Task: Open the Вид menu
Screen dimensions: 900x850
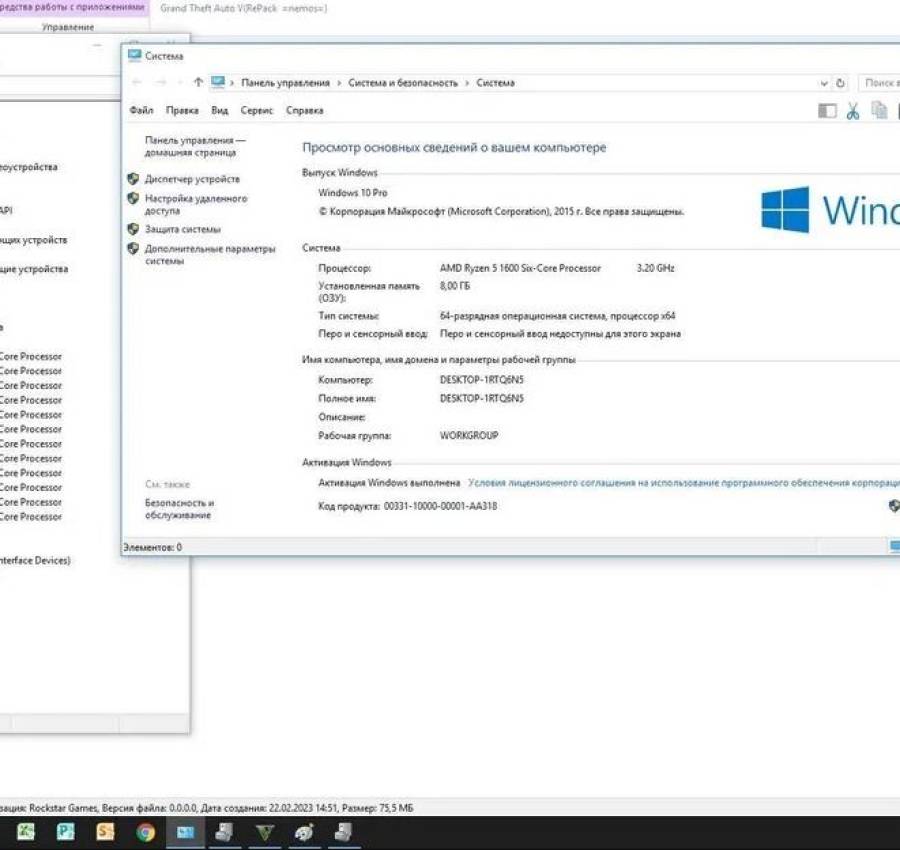Action: click(x=219, y=110)
